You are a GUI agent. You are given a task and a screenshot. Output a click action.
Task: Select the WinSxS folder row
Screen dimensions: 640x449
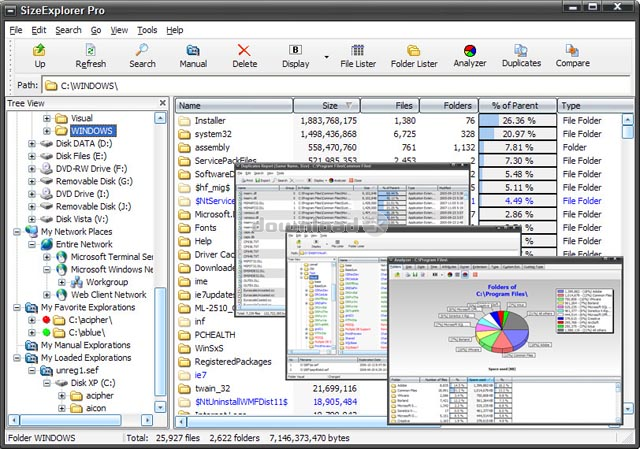pos(209,349)
